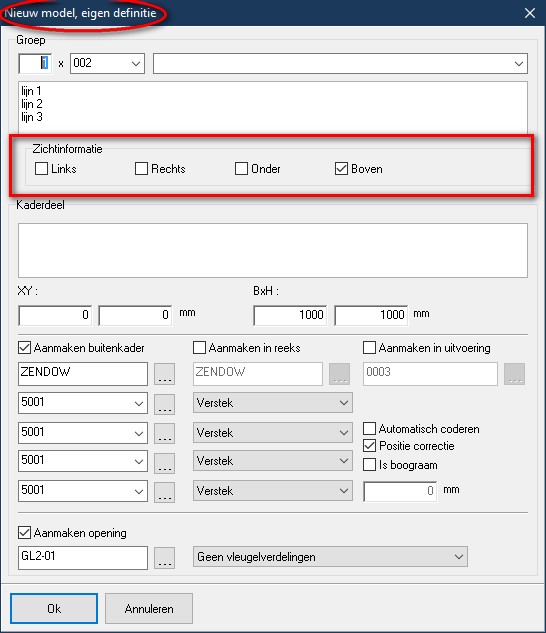Viewport: 546px width, 633px height.
Task: Click browse button beside GL2-01 opening field
Action: [x=164, y=558]
